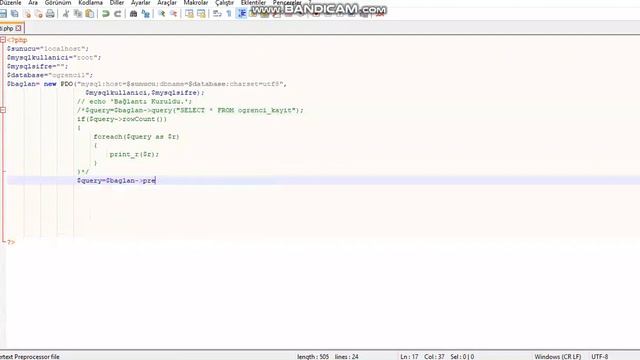Click the line $mysqlkullanici="root";
Screen dimensions: 640x360
pyautogui.click(x=54, y=58)
